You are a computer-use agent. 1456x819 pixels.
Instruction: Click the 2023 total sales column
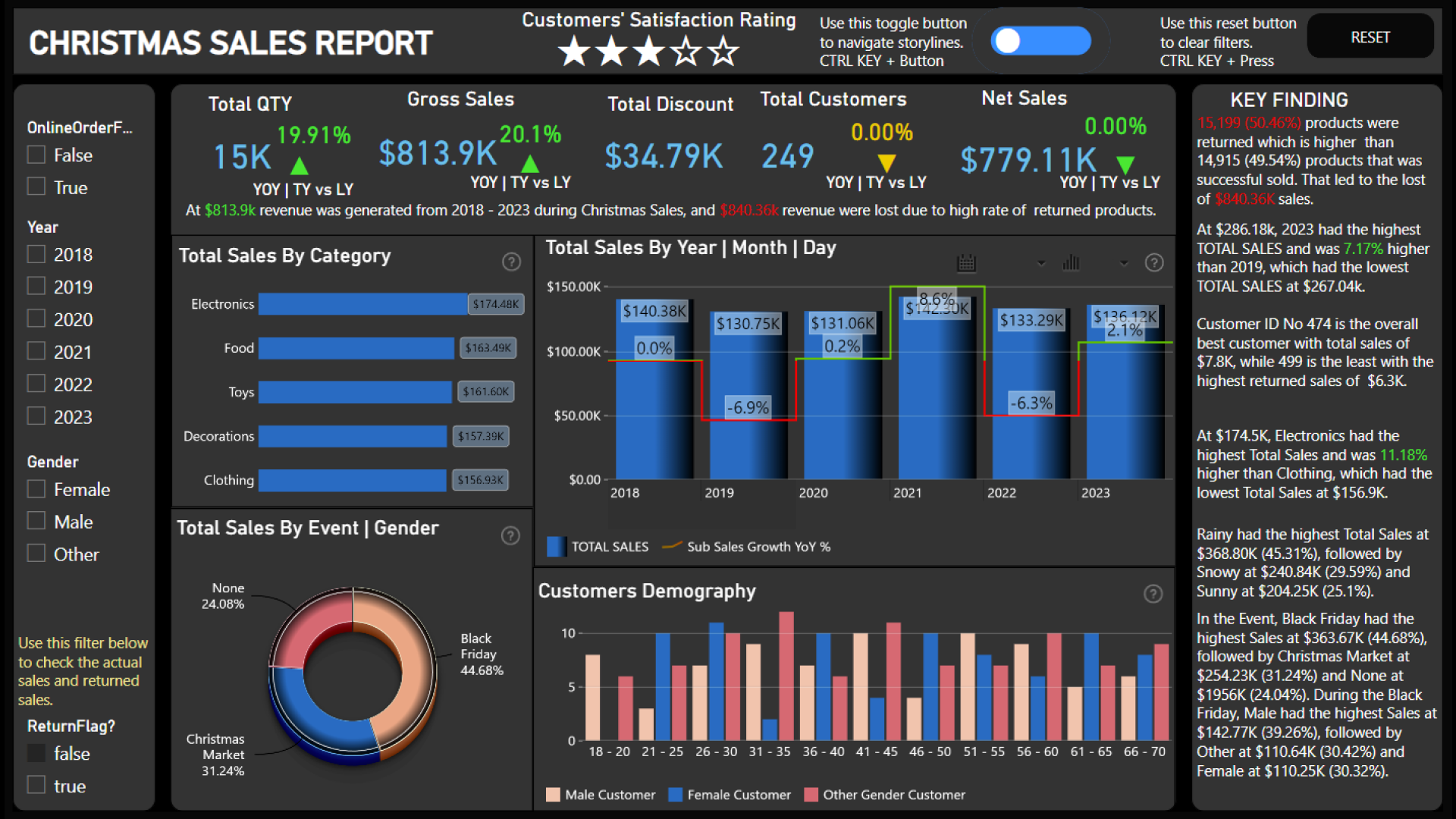tap(1125, 392)
